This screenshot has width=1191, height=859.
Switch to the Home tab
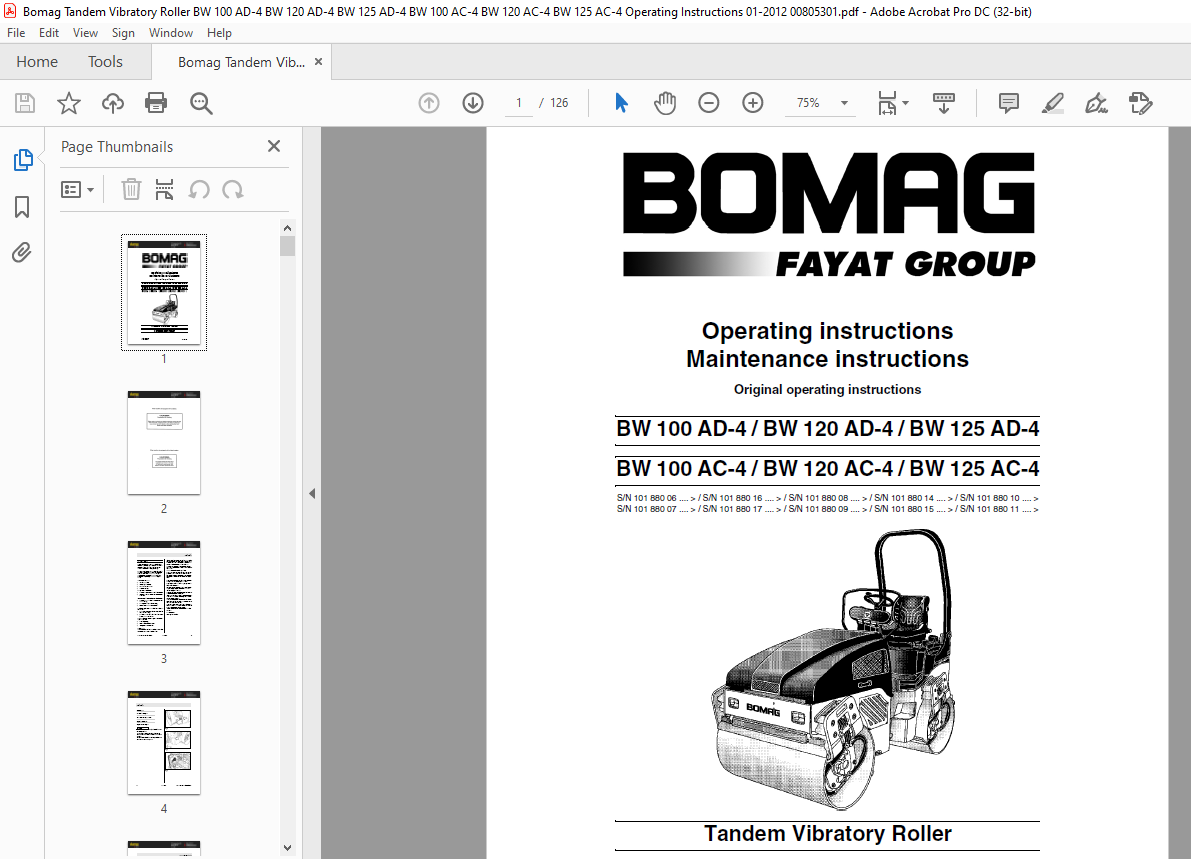[36, 62]
